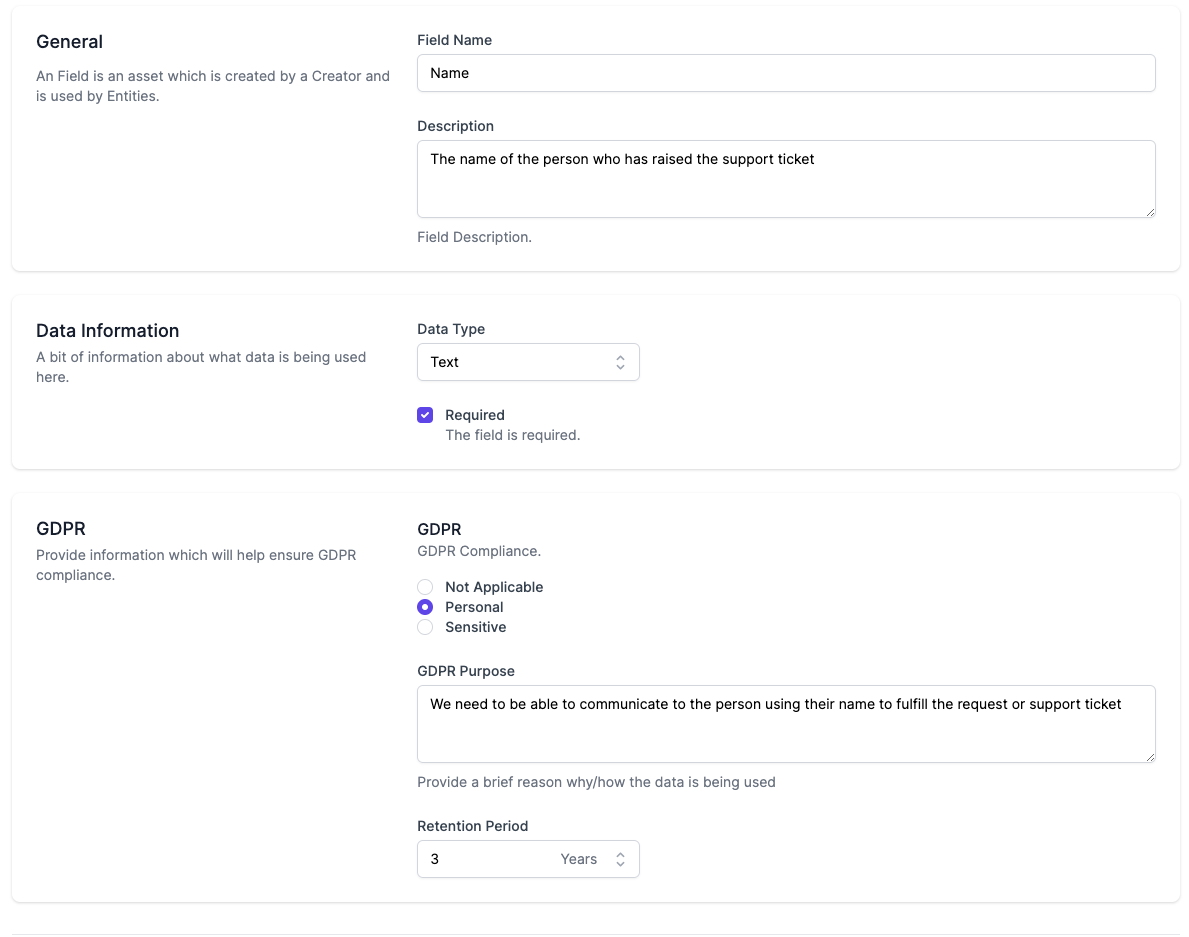1189x937 pixels.
Task: Click the "Field Name" label
Action: coord(454,40)
